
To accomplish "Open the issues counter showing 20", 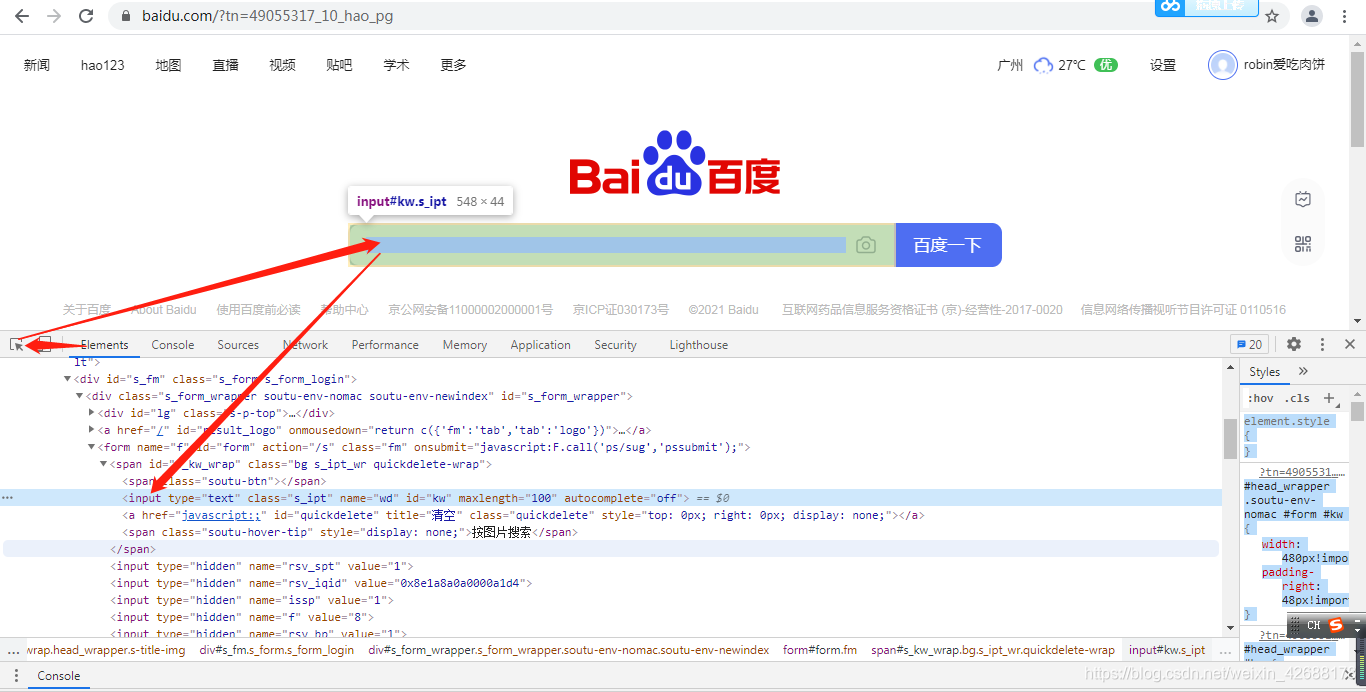I will pyautogui.click(x=1249, y=344).
